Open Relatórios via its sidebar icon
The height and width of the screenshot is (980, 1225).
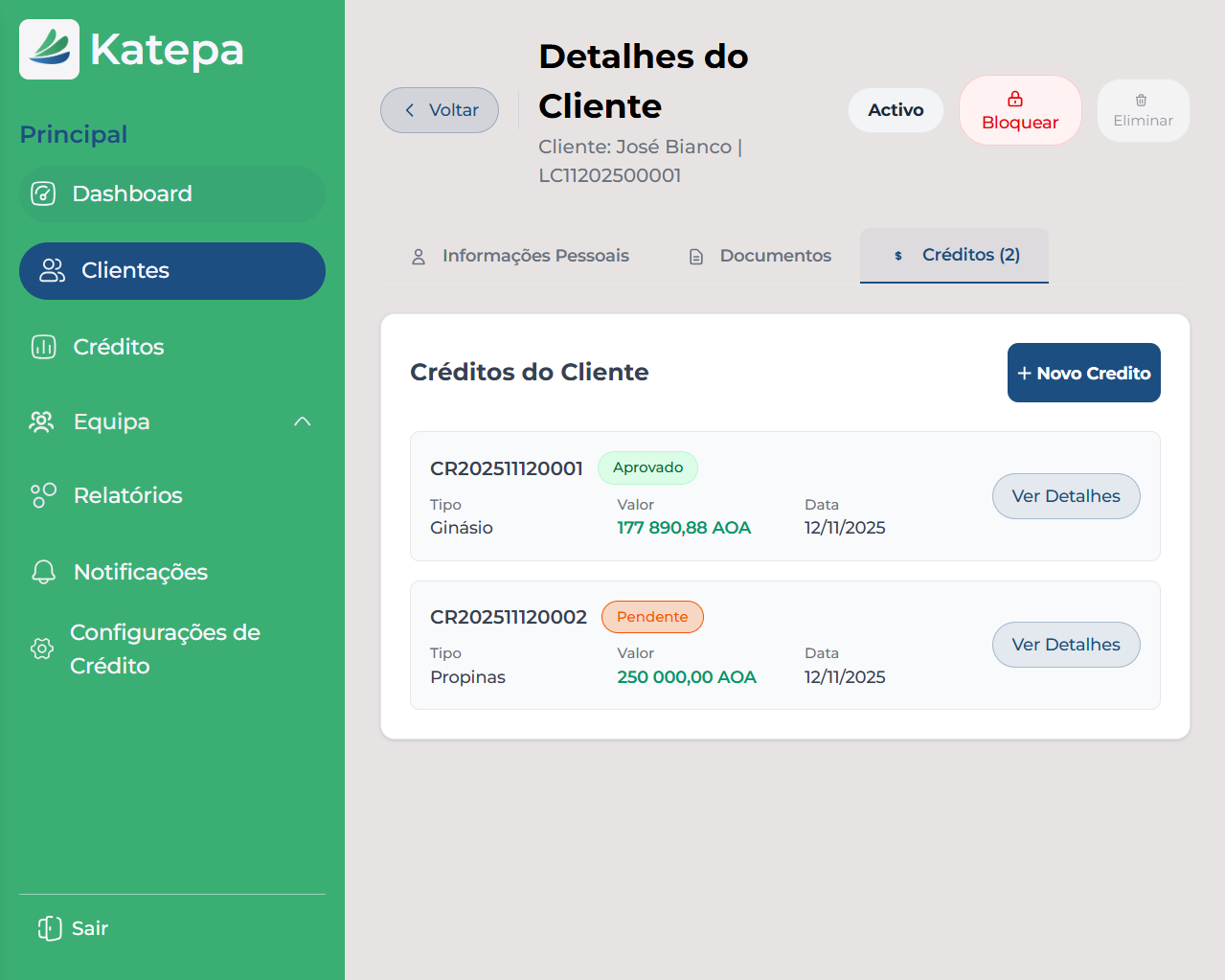(43, 495)
